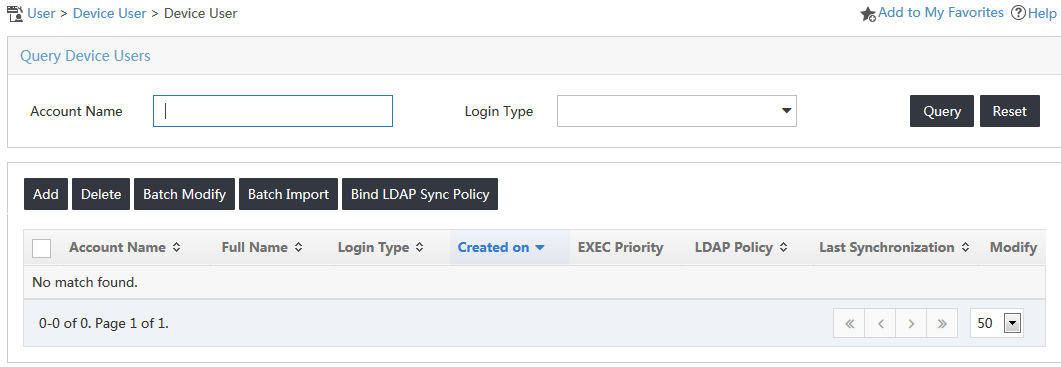Click Bind LDAP Sync Policy button
This screenshot has width=1061, height=367.
[x=420, y=194]
